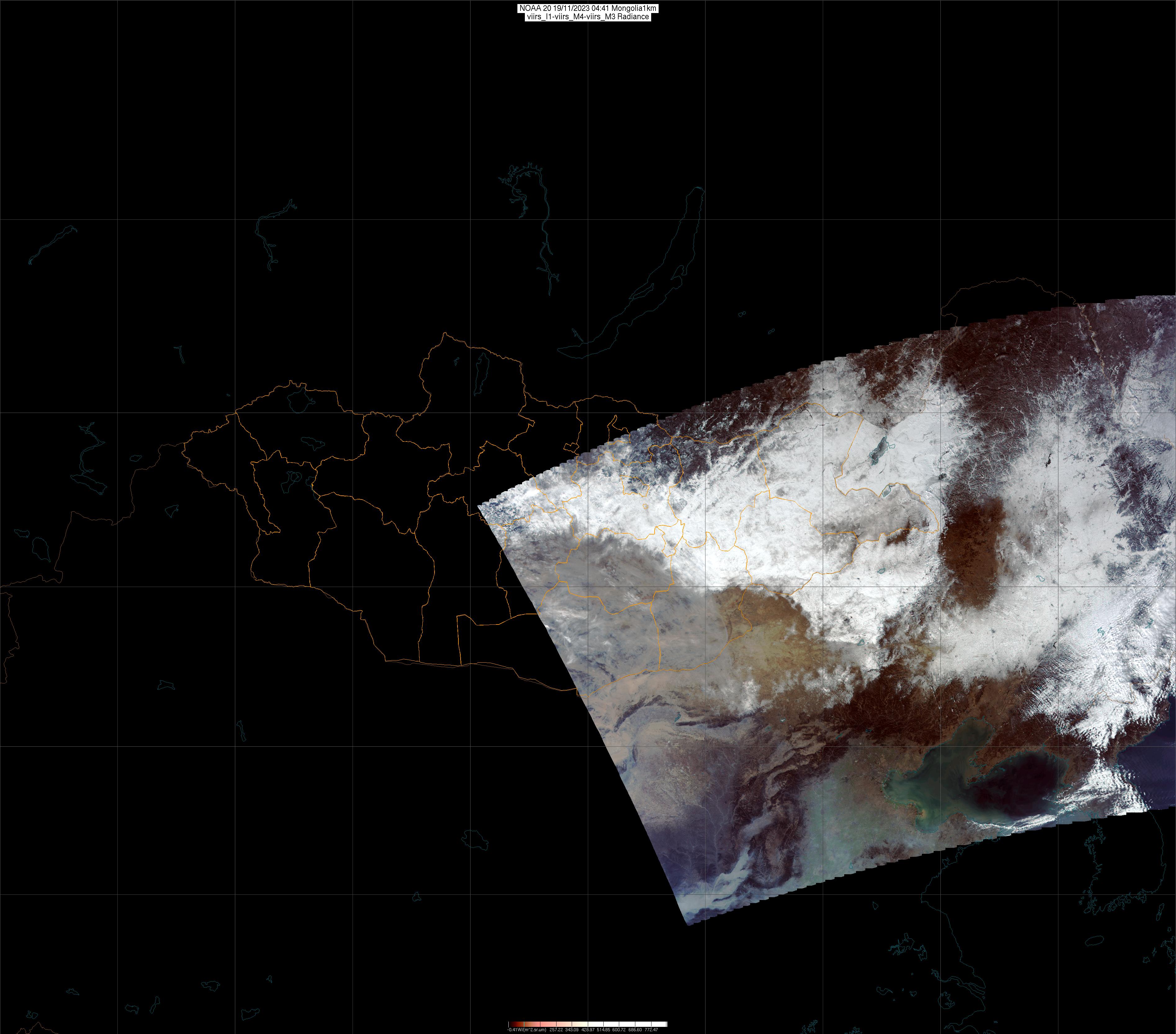The height and width of the screenshot is (1034, 1176).
Task: Click the 686.60 color bar value
Action: coord(635,1029)
